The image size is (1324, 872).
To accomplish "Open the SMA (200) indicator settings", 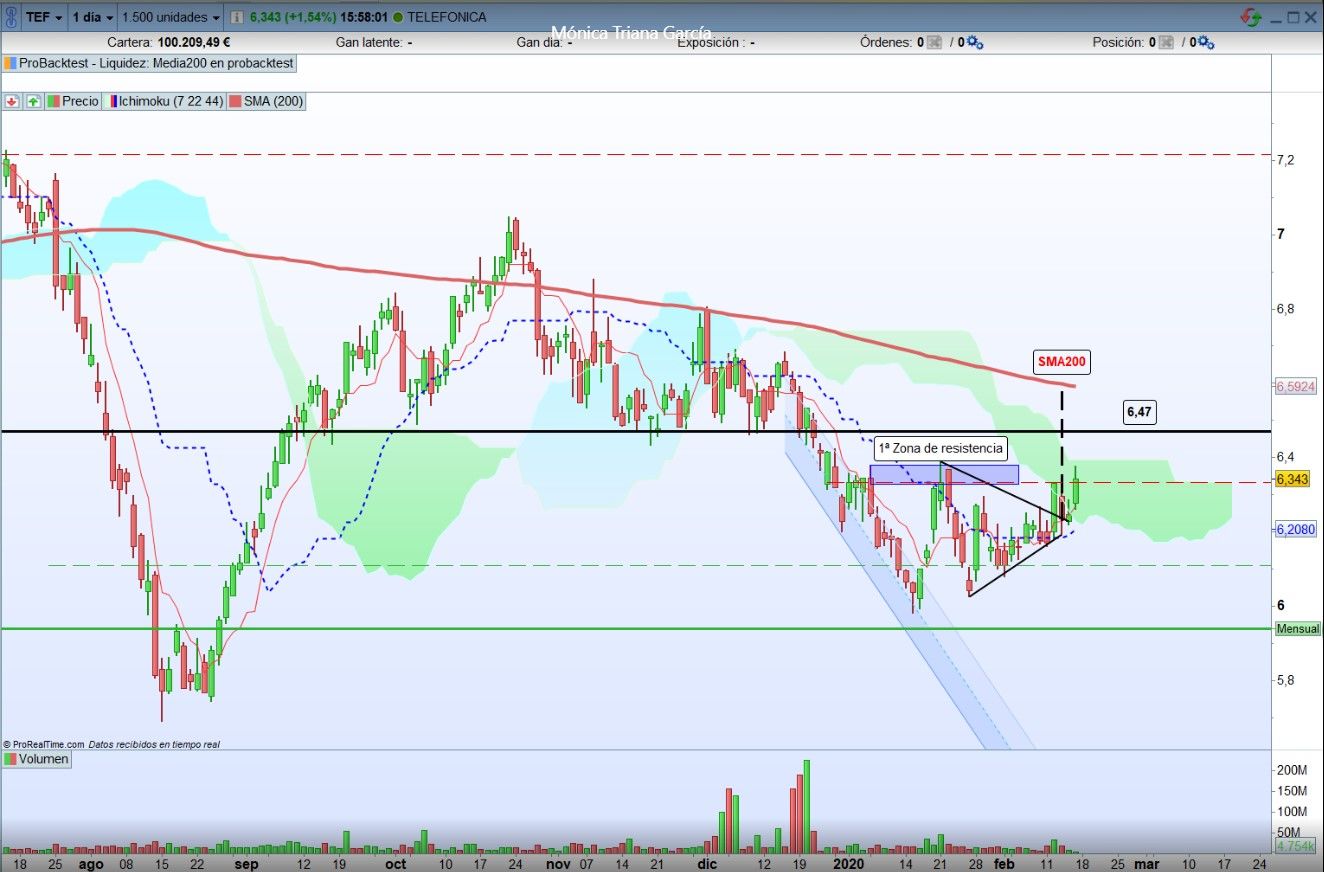I will click(x=266, y=101).
